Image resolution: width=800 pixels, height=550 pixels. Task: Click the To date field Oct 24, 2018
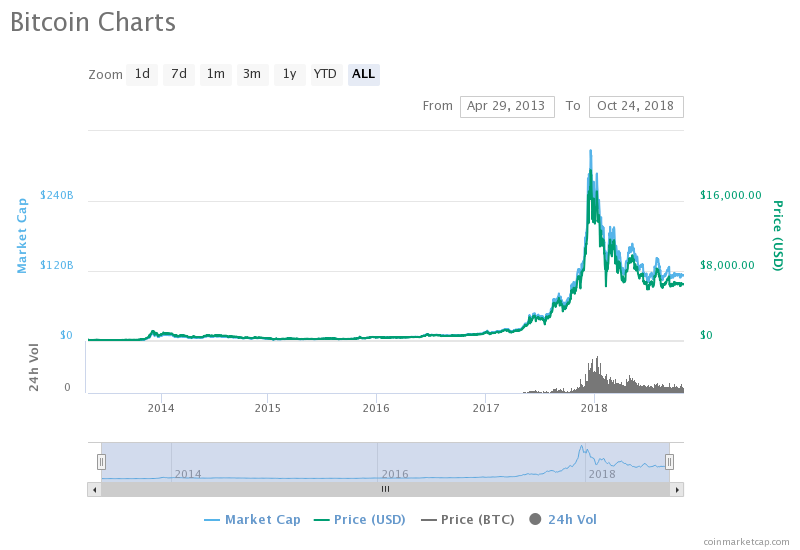[x=636, y=107]
